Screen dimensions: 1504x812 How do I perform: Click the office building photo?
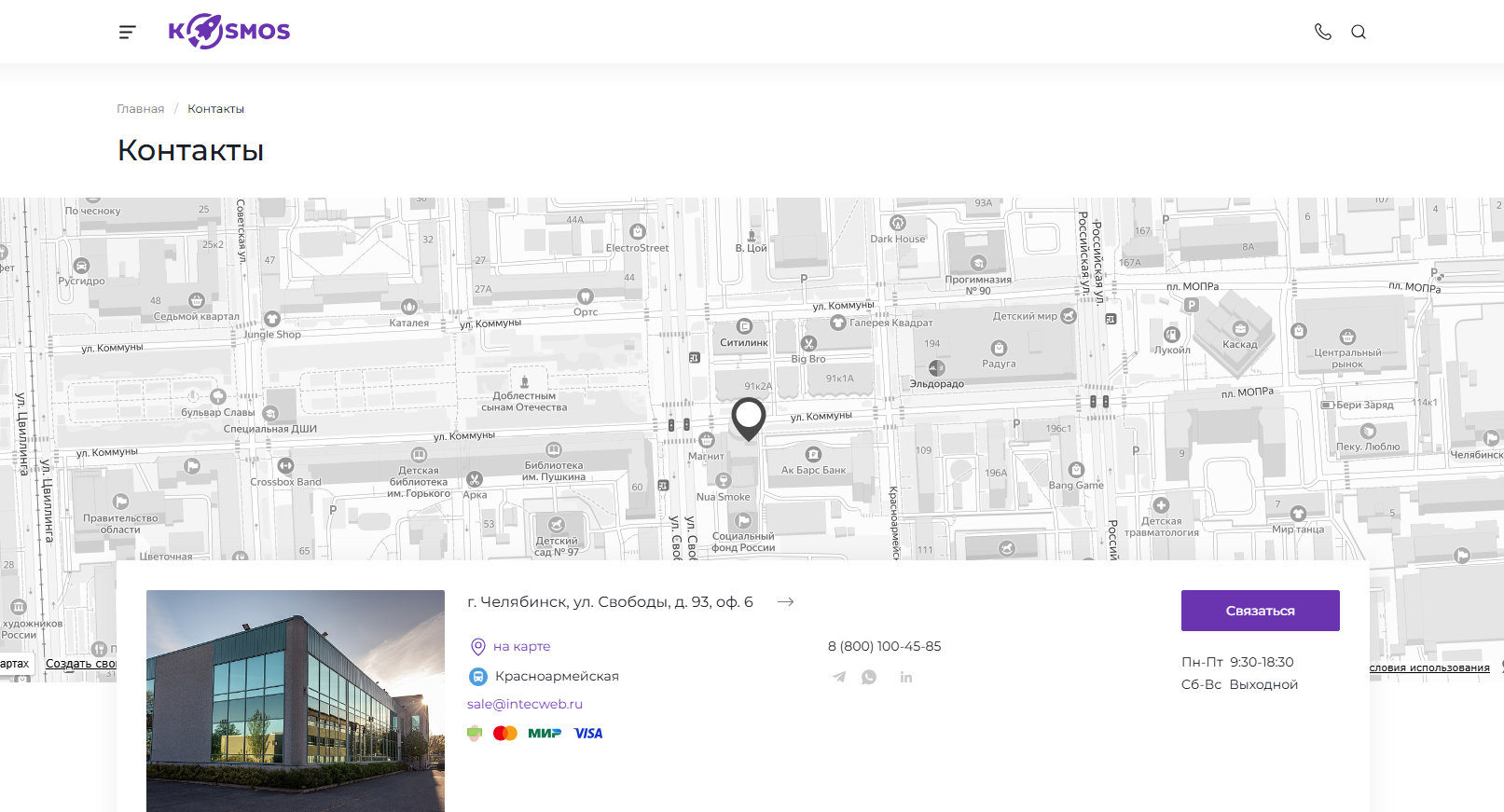[296, 701]
